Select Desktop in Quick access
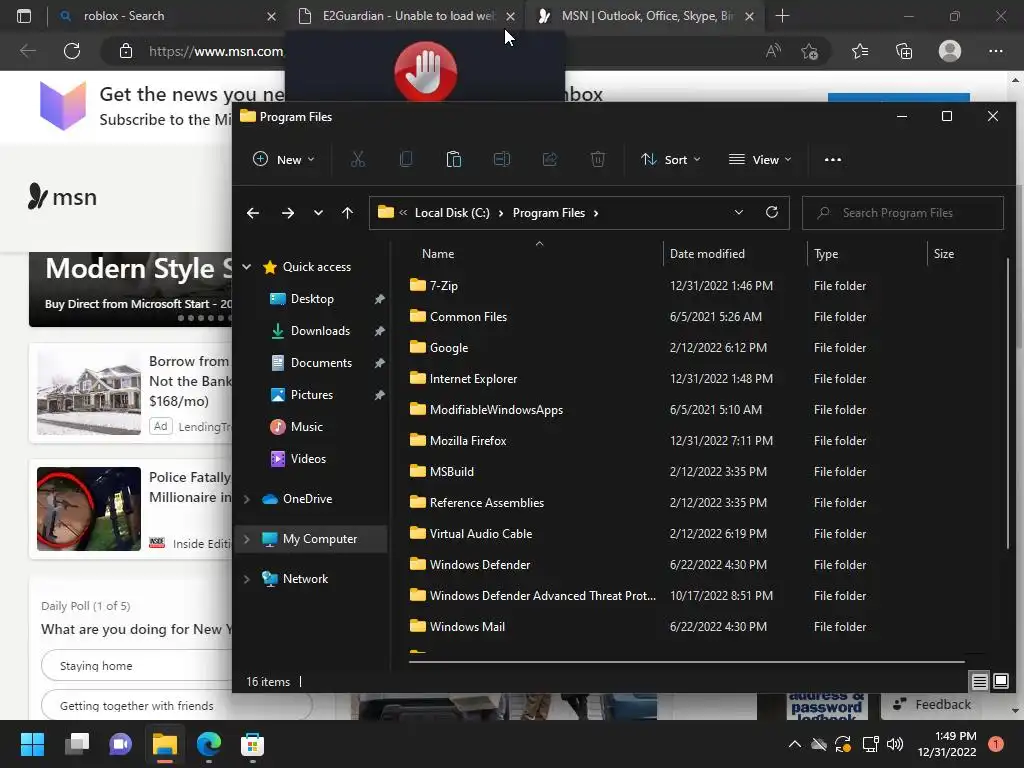 pos(312,298)
